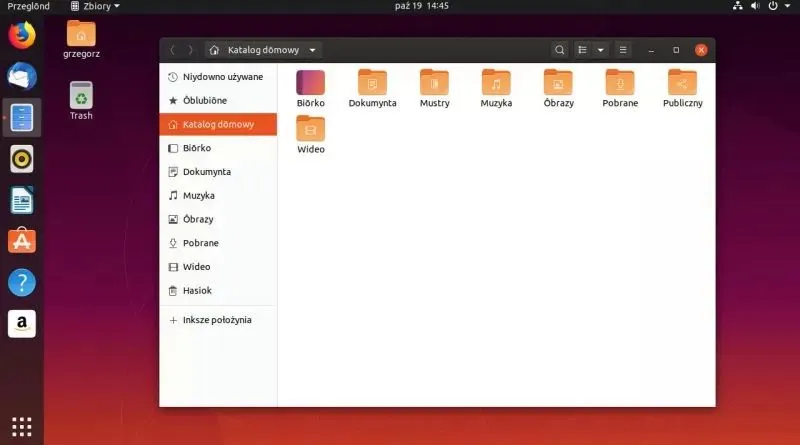
Task: Go to Pobrane in sidebar
Action: click(x=218, y=243)
